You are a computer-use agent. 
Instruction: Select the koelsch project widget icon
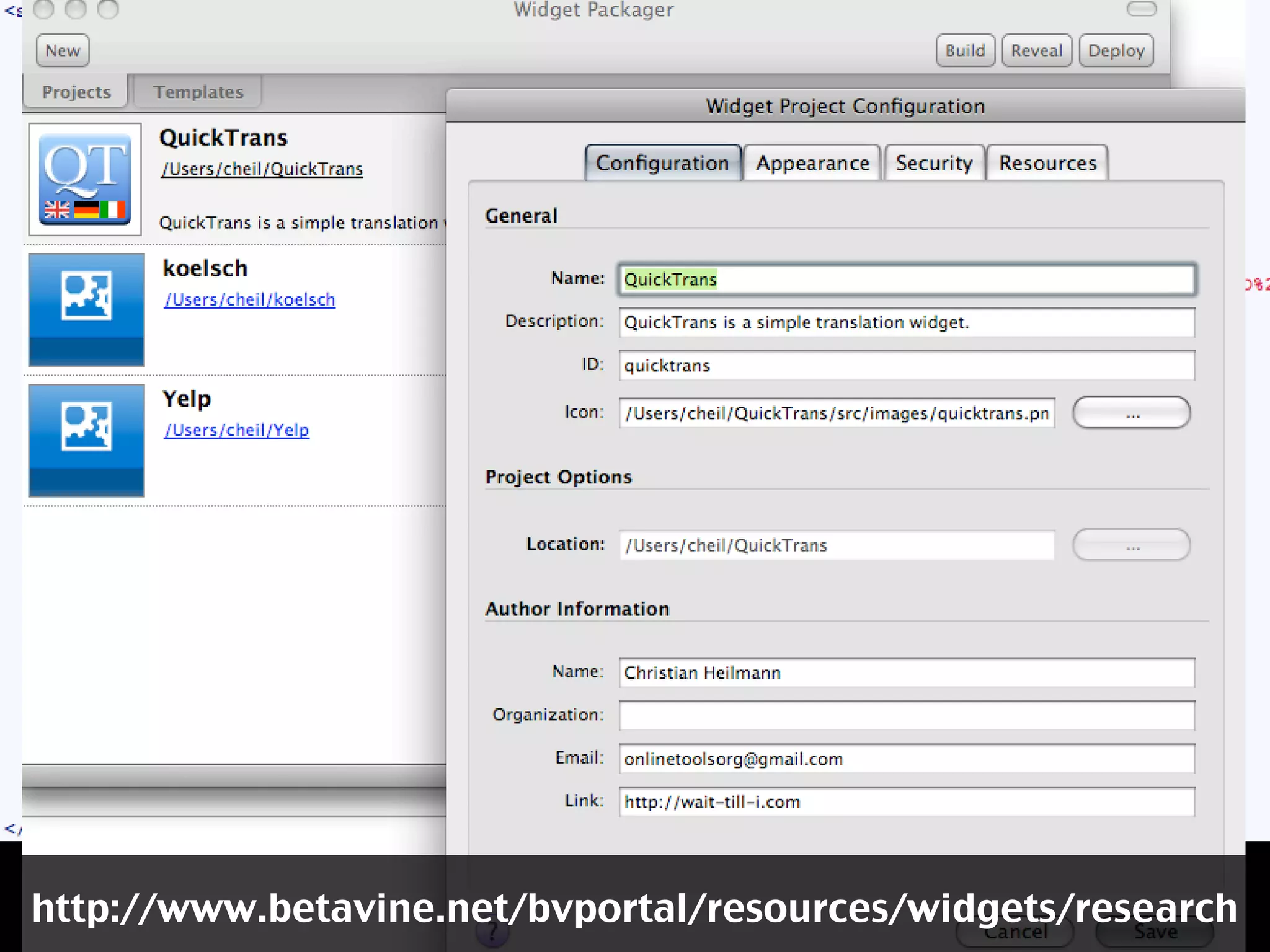[x=86, y=309]
